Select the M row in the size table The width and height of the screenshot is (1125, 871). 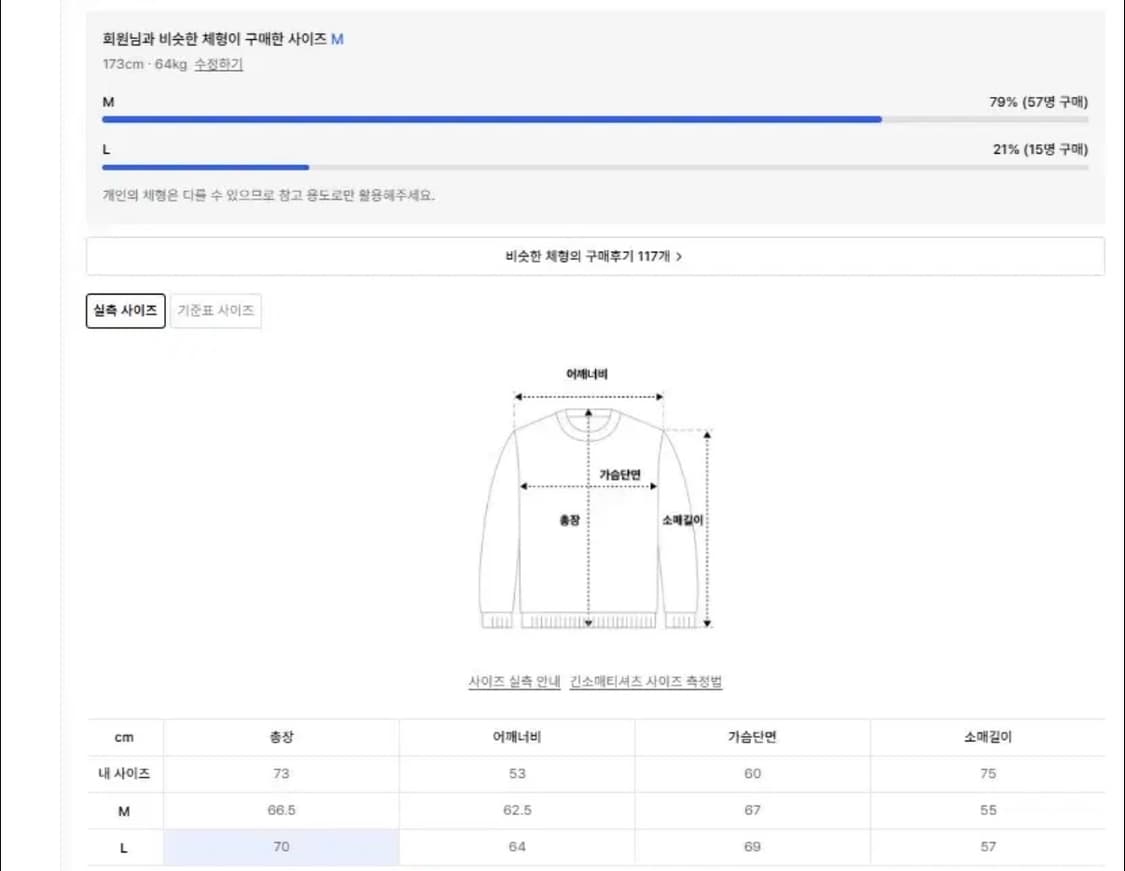[x=123, y=810]
